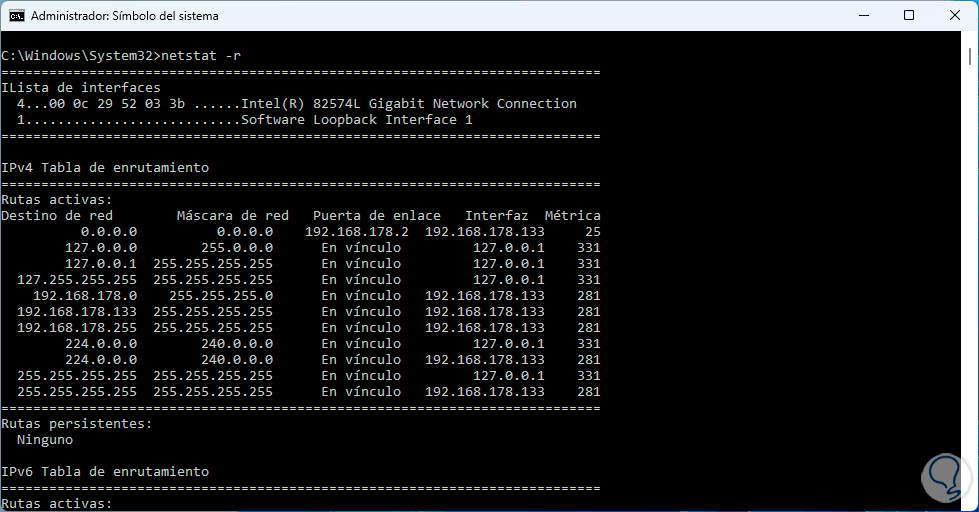This screenshot has height=512, width=979.
Task: Click destination 127.255.255.255
Action: click(77, 280)
